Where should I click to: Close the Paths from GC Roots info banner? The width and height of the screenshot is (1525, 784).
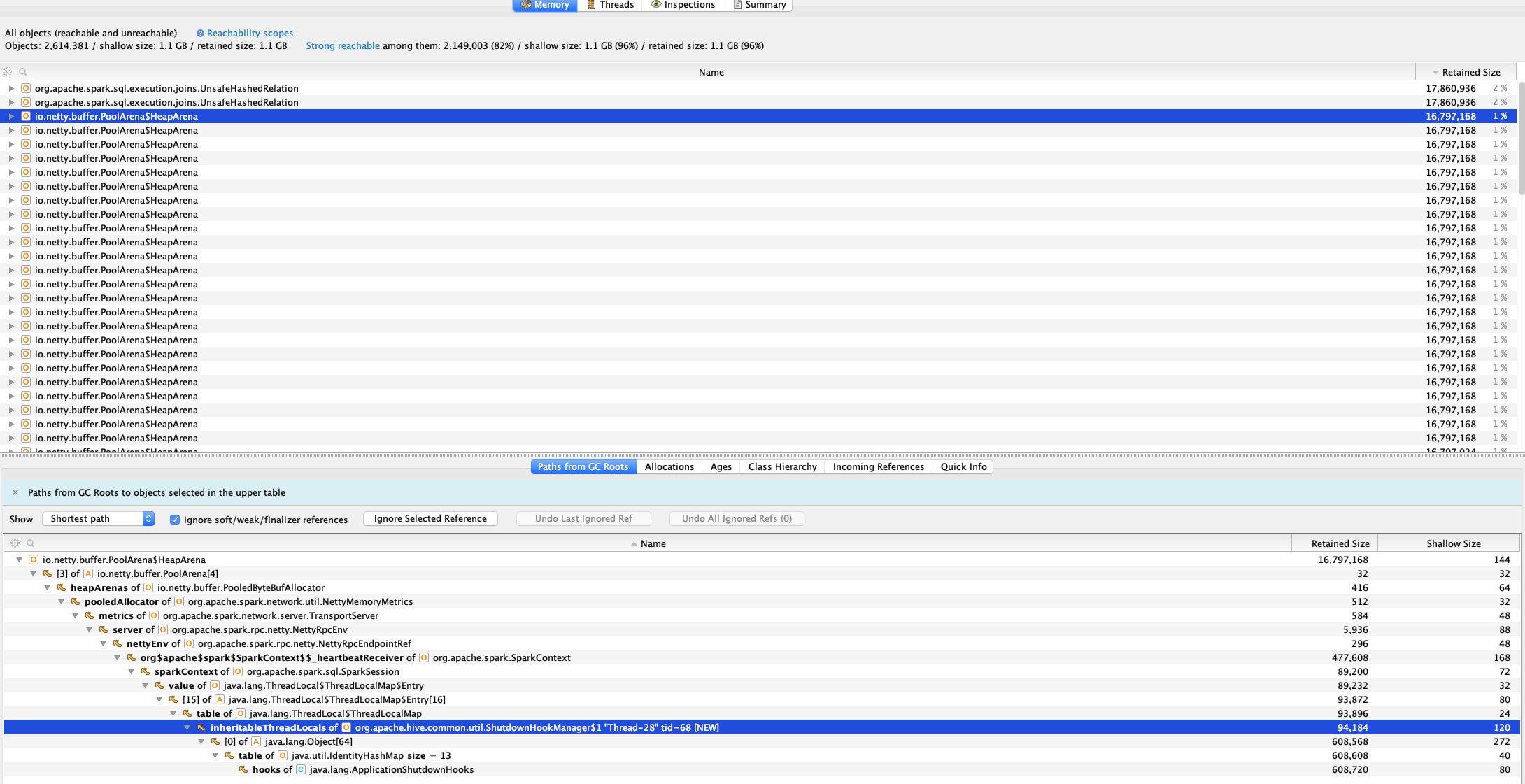click(15, 492)
